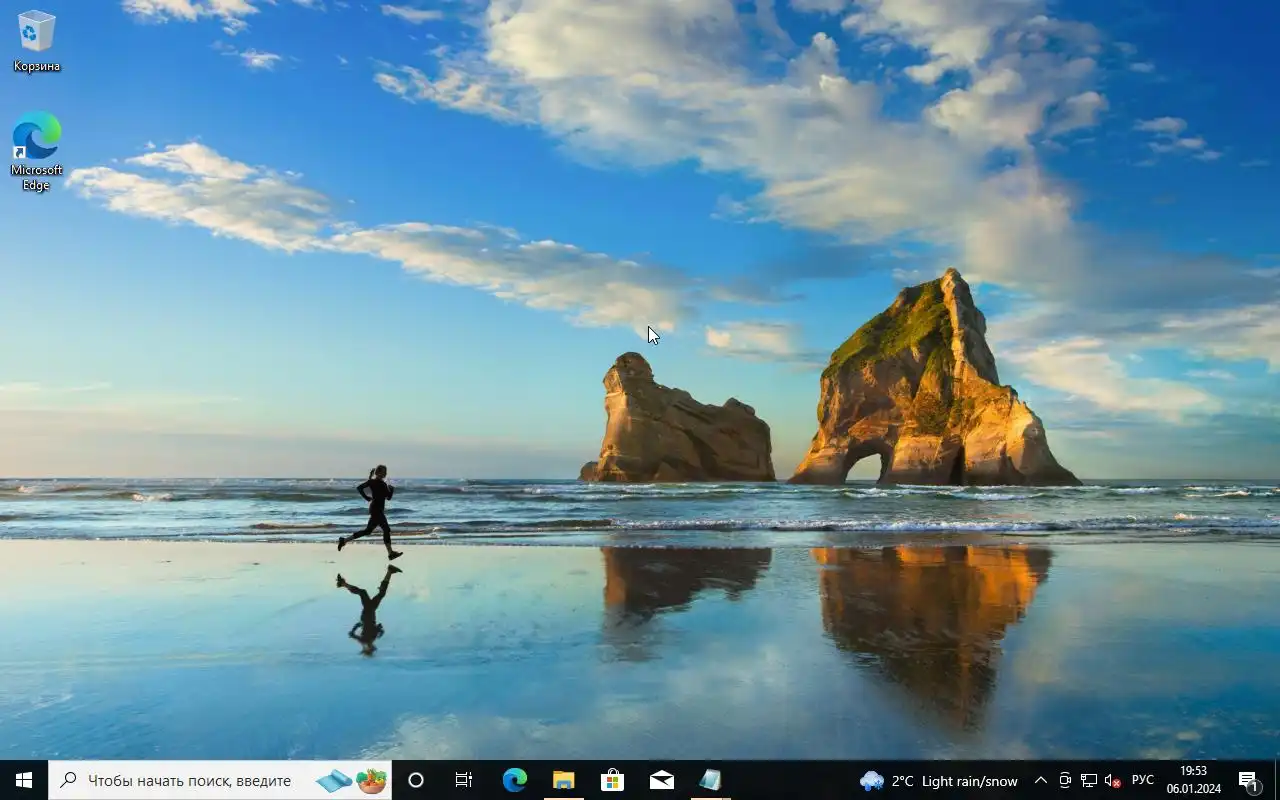The width and height of the screenshot is (1280, 800).
Task: Open the Mail app from taskbar
Action: 661,780
